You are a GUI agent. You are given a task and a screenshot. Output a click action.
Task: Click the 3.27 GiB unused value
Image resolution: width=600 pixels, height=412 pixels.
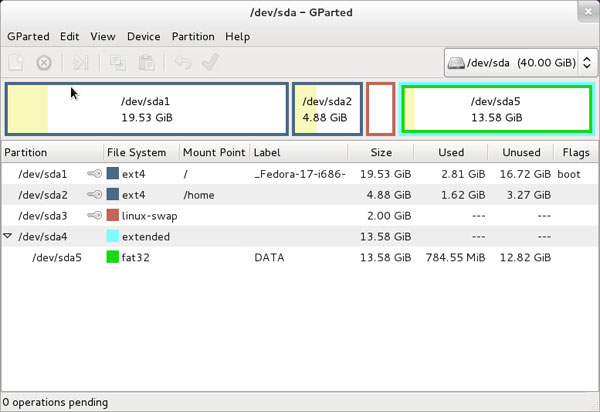[529, 195]
